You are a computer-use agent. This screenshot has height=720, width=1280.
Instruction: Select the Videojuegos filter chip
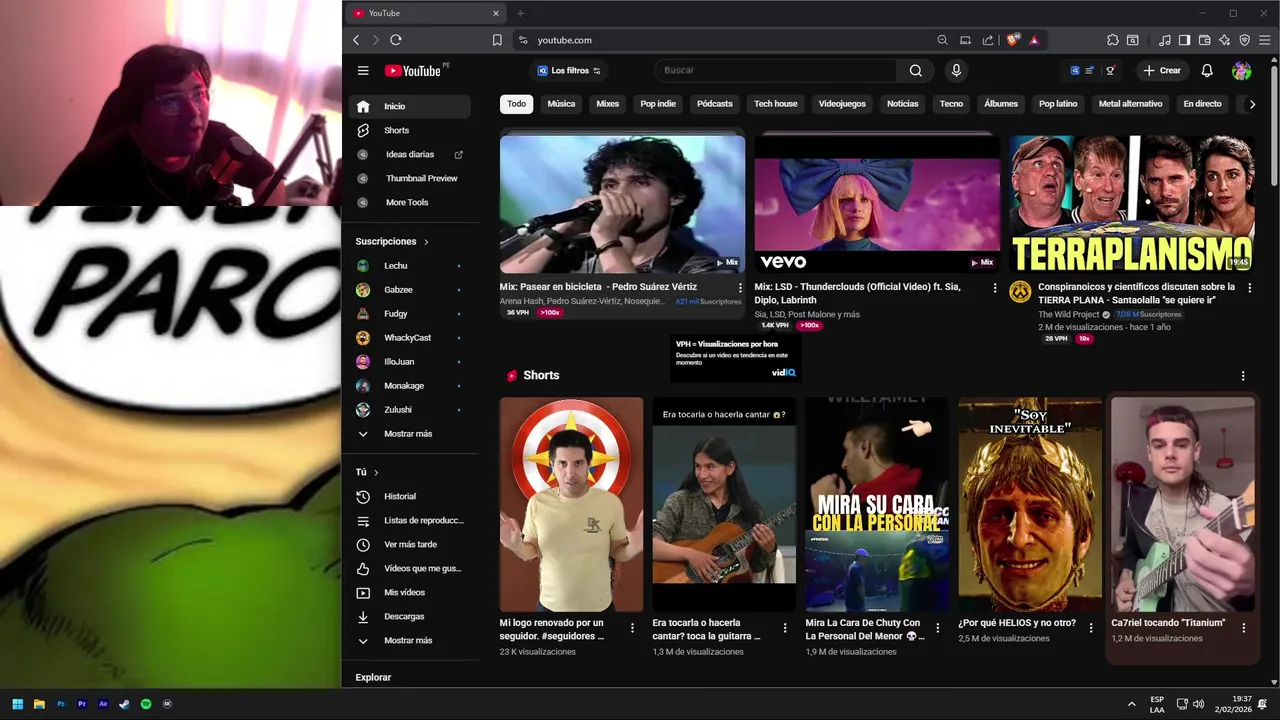842,104
